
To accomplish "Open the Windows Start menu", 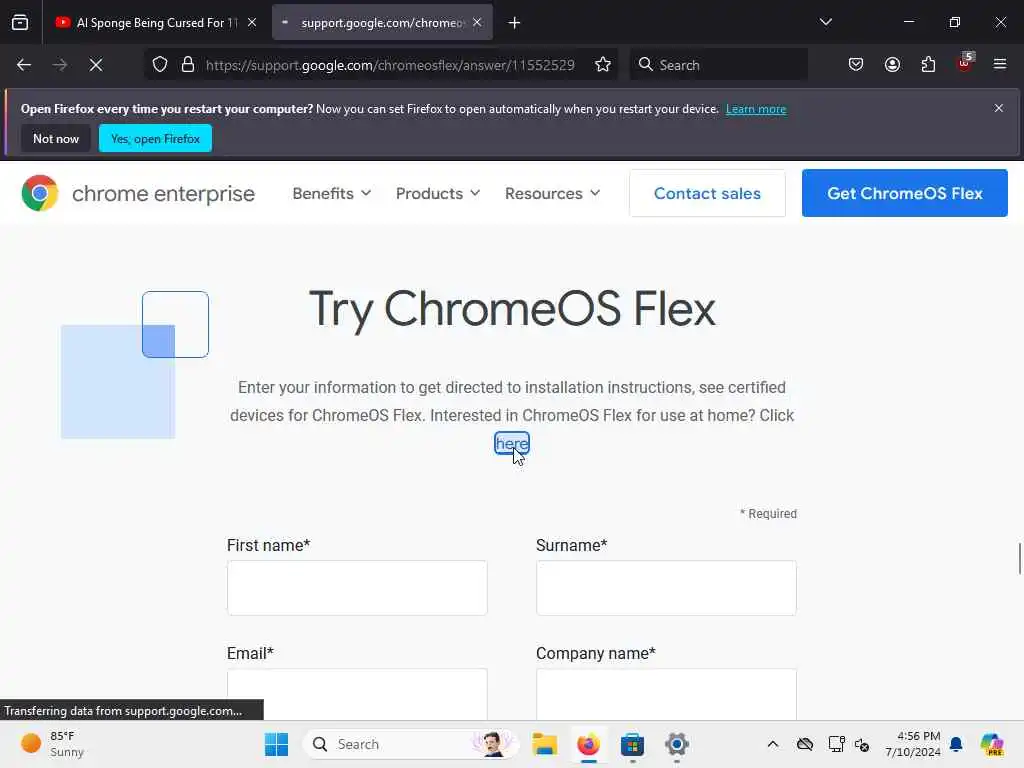I will pyautogui.click(x=276, y=744).
